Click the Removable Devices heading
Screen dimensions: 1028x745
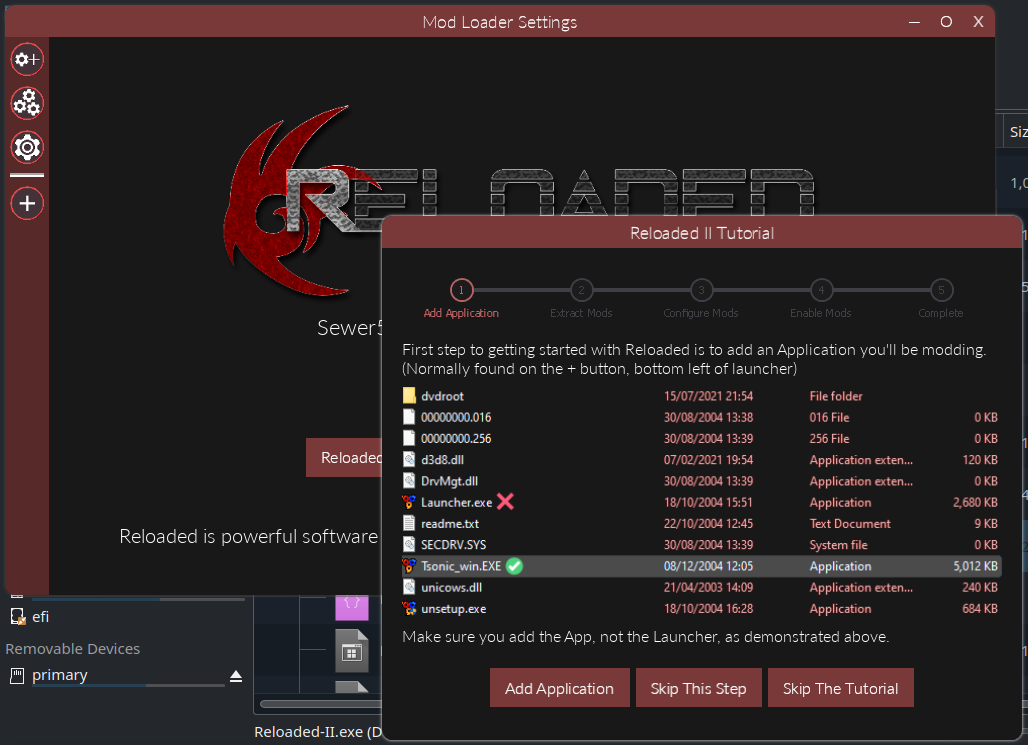pos(73,649)
